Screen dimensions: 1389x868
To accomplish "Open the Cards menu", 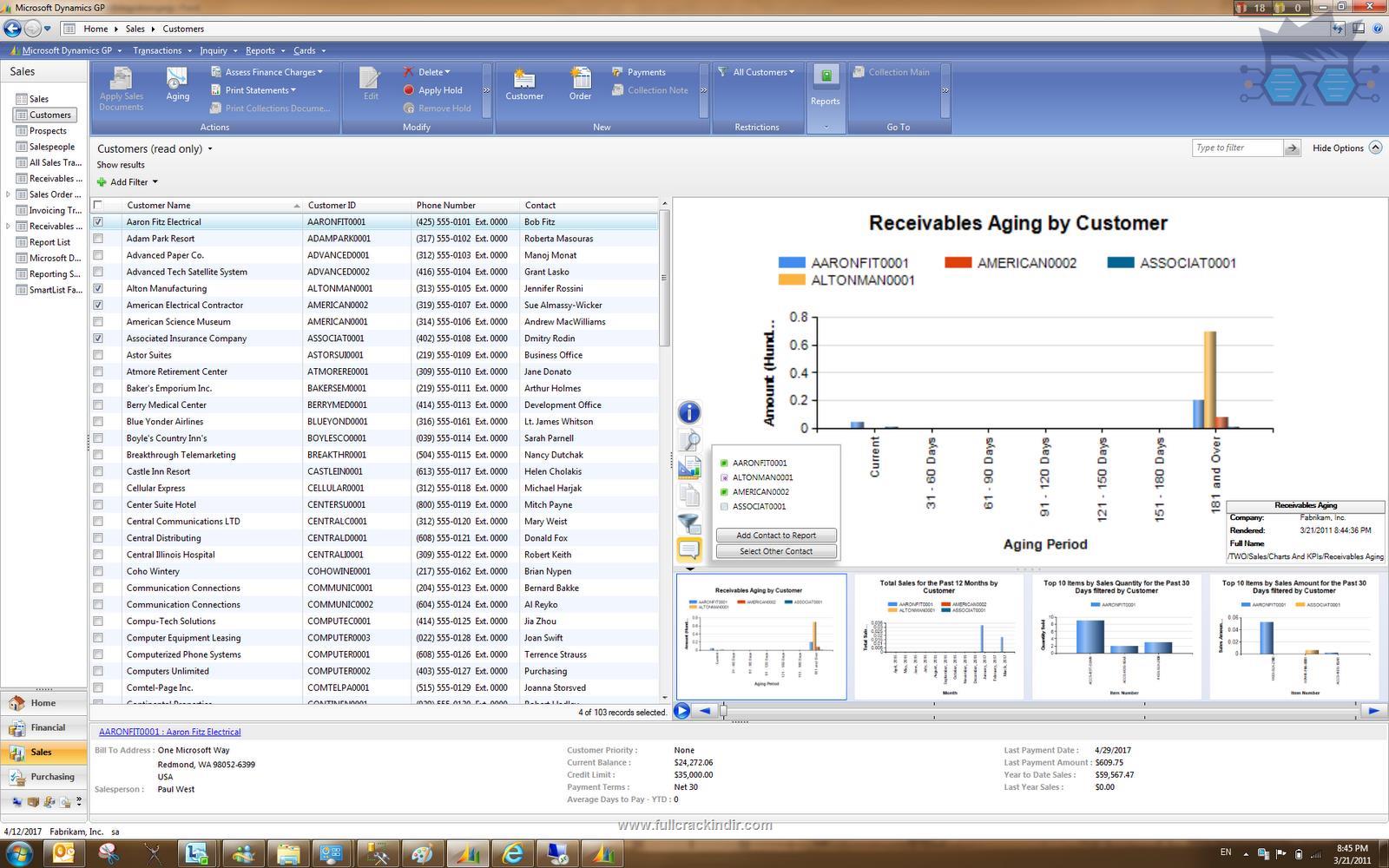I will coord(308,50).
